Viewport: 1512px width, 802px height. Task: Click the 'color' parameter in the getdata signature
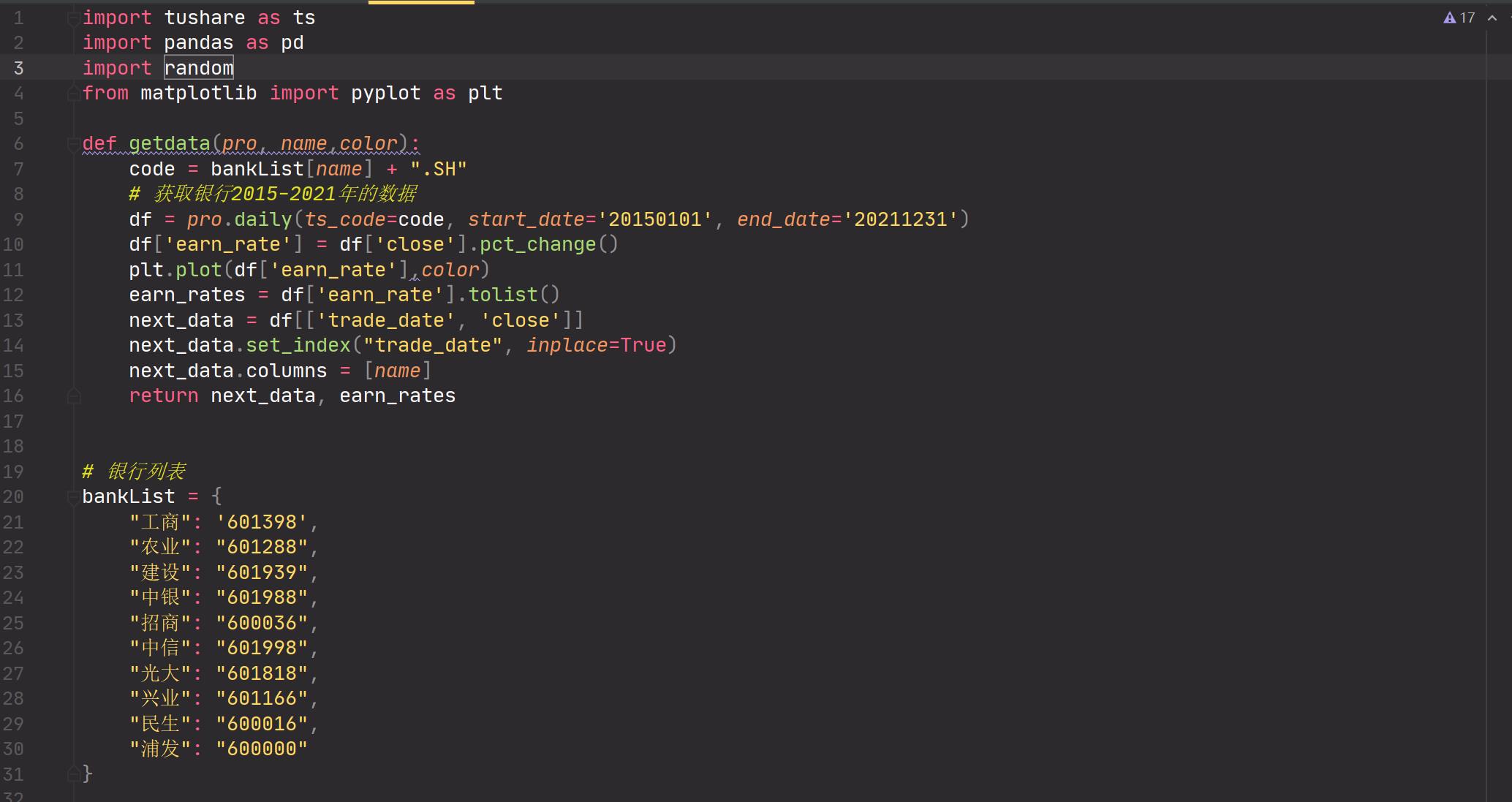point(368,143)
